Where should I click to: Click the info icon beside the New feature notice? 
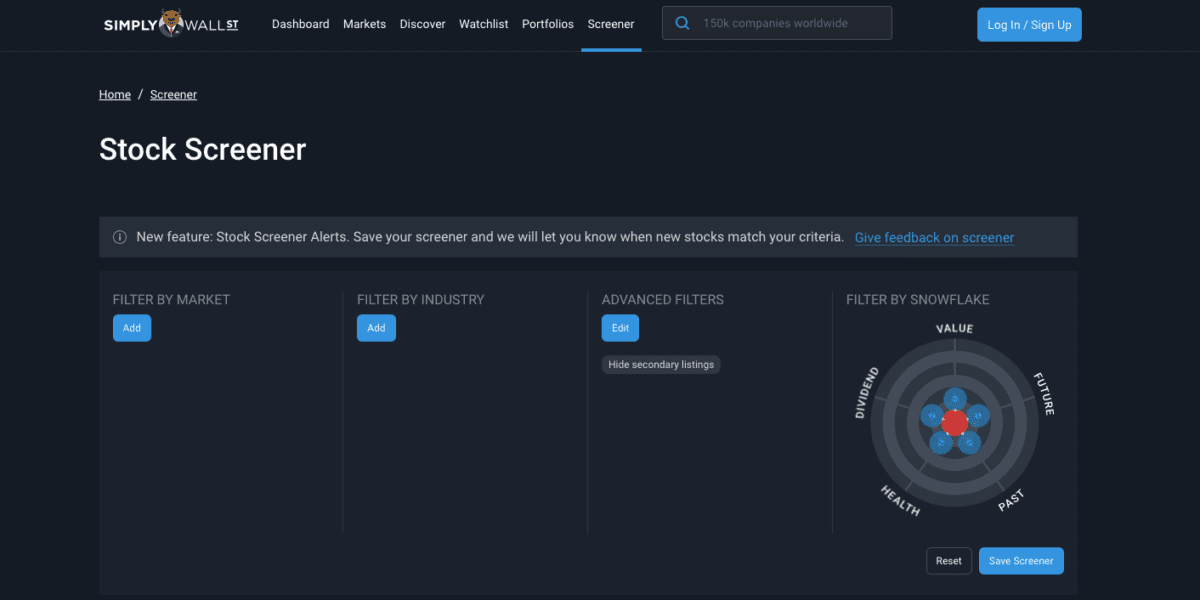click(x=120, y=238)
